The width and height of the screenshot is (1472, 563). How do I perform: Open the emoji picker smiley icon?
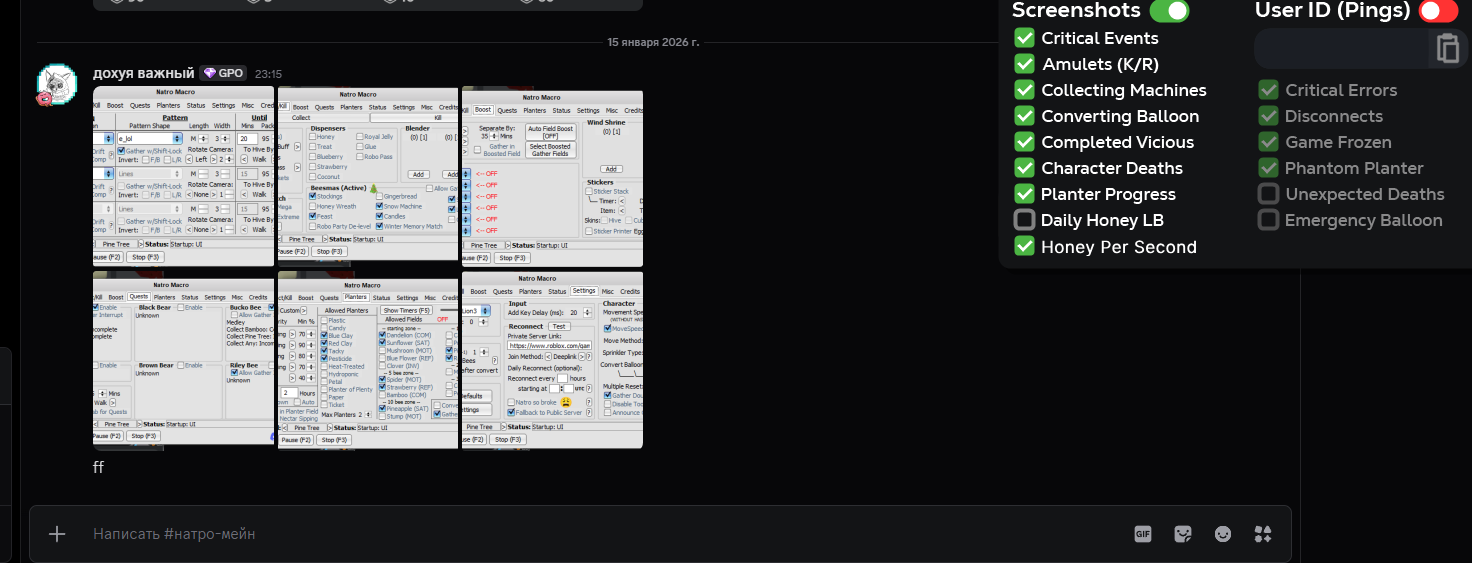[1223, 534]
